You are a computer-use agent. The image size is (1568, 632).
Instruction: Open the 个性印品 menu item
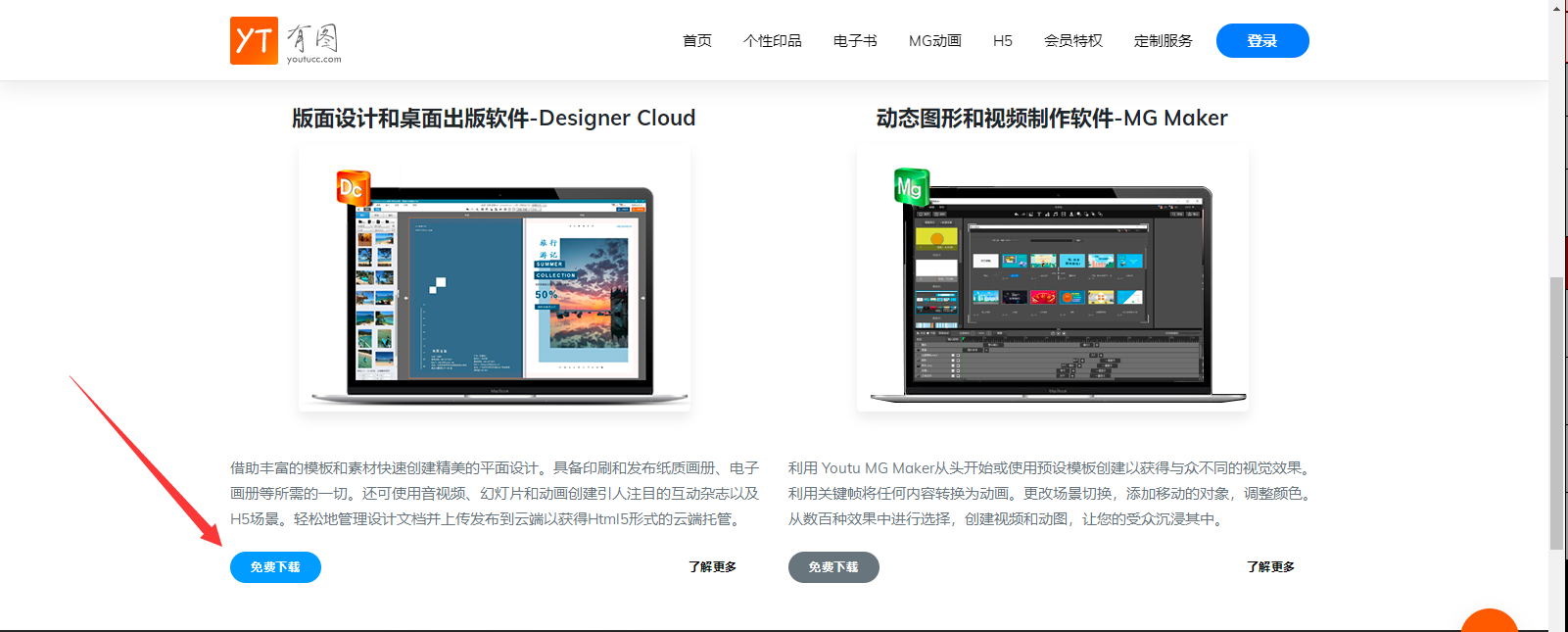[x=772, y=41]
